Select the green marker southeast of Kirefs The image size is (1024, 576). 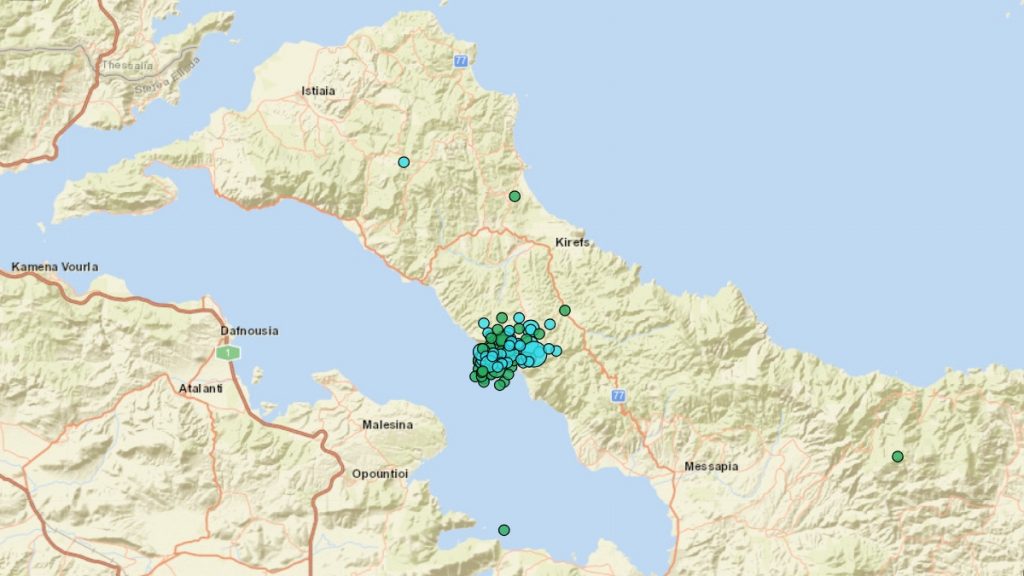coord(565,310)
